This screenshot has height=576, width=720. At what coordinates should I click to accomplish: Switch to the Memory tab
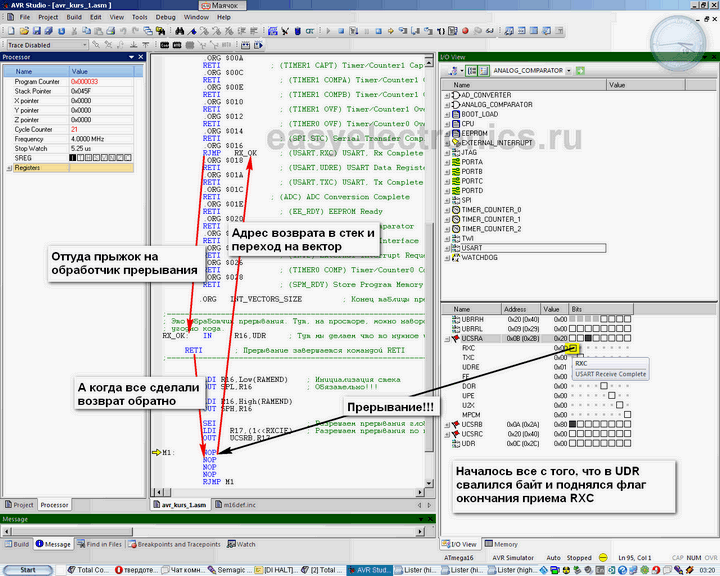(x=501, y=544)
